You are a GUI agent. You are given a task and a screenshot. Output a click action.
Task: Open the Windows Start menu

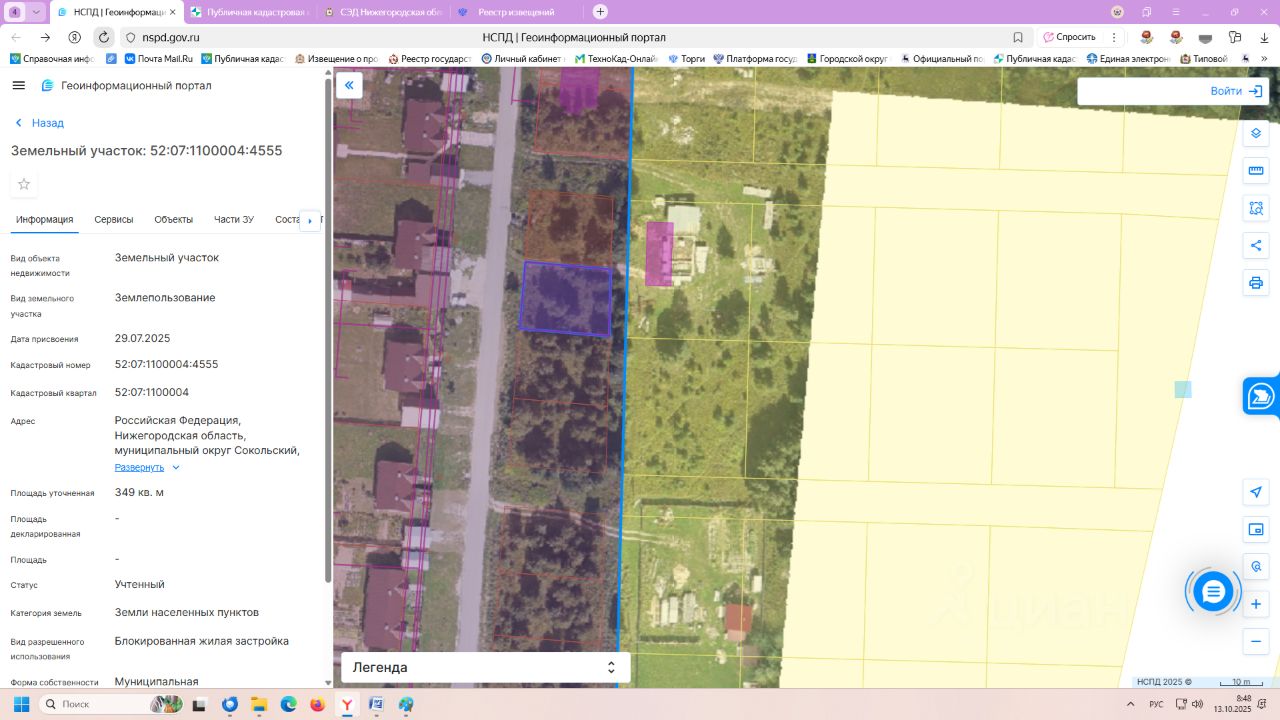tap(21, 704)
